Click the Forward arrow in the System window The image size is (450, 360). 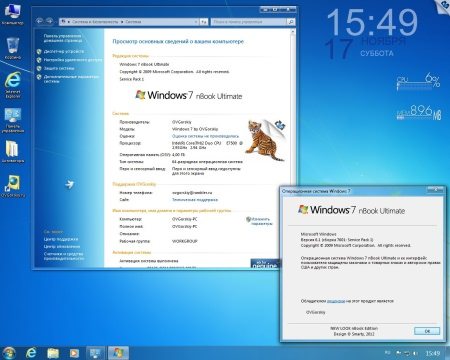(x=49, y=21)
